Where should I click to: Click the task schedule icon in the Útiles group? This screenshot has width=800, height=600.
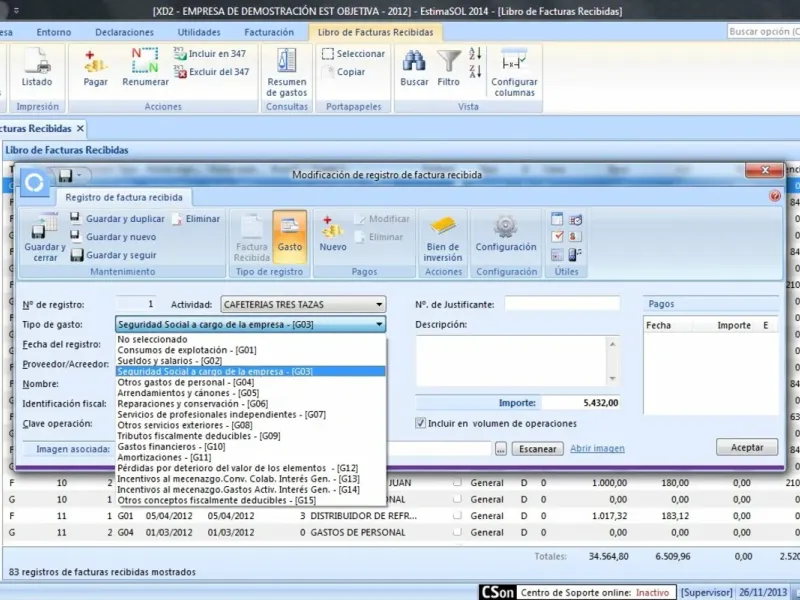[576, 219]
